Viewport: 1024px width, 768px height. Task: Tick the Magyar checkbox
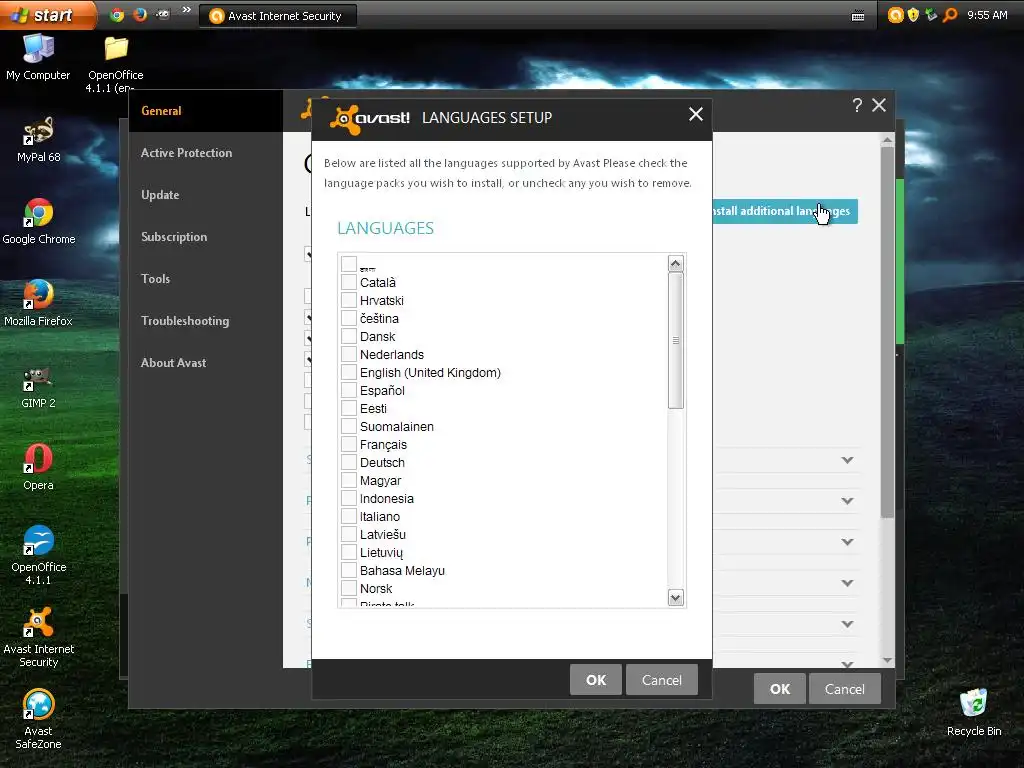(349, 480)
